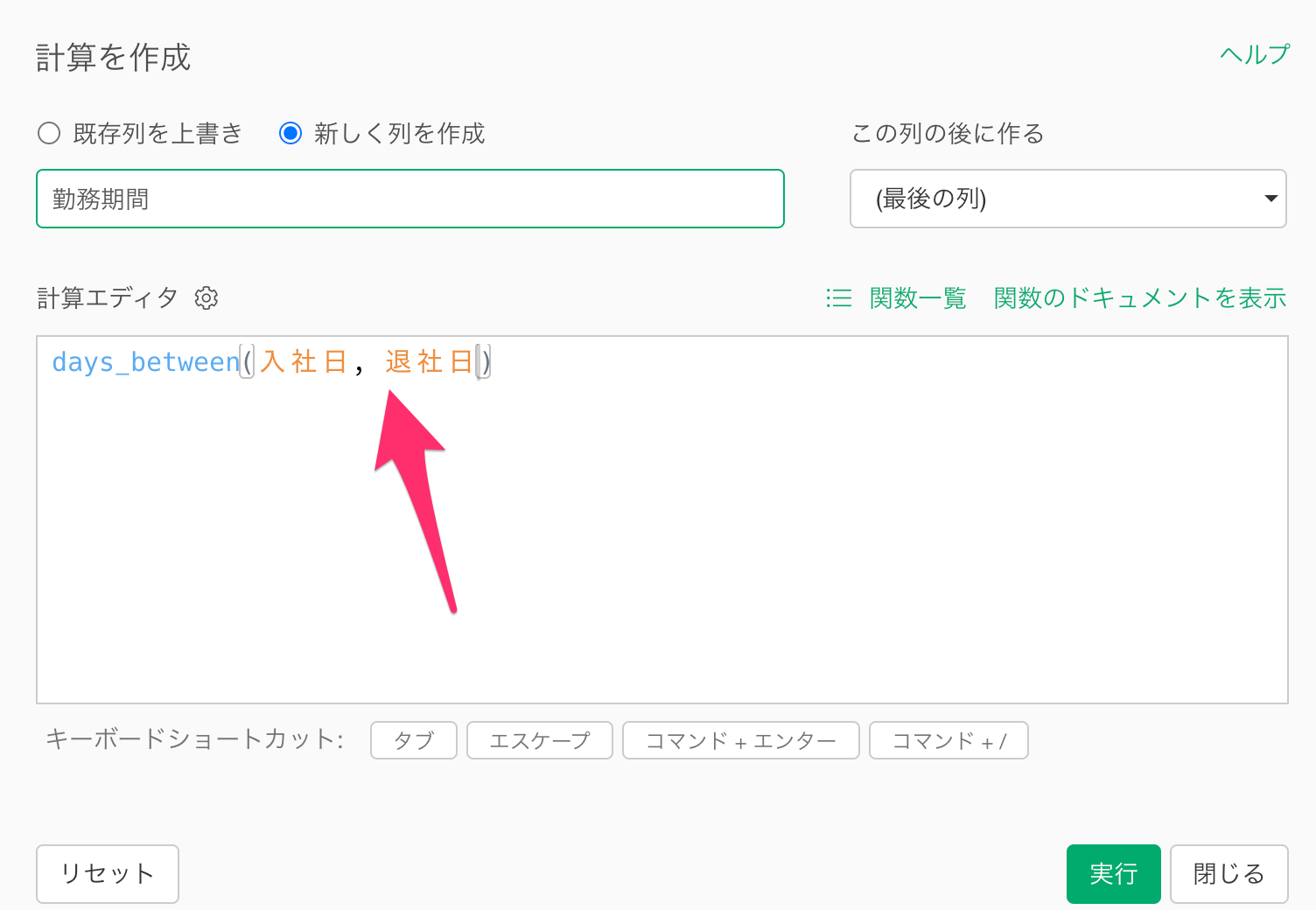The width and height of the screenshot is (1316, 910).
Task: Click the 勤務期間 column name field
Action: [x=410, y=199]
